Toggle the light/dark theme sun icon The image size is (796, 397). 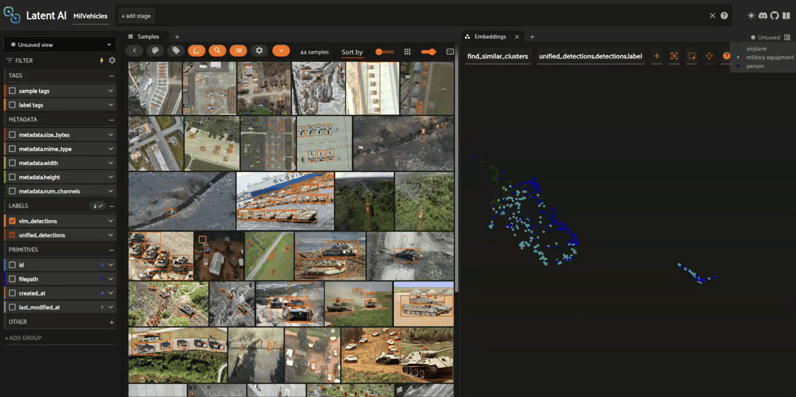click(x=751, y=16)
